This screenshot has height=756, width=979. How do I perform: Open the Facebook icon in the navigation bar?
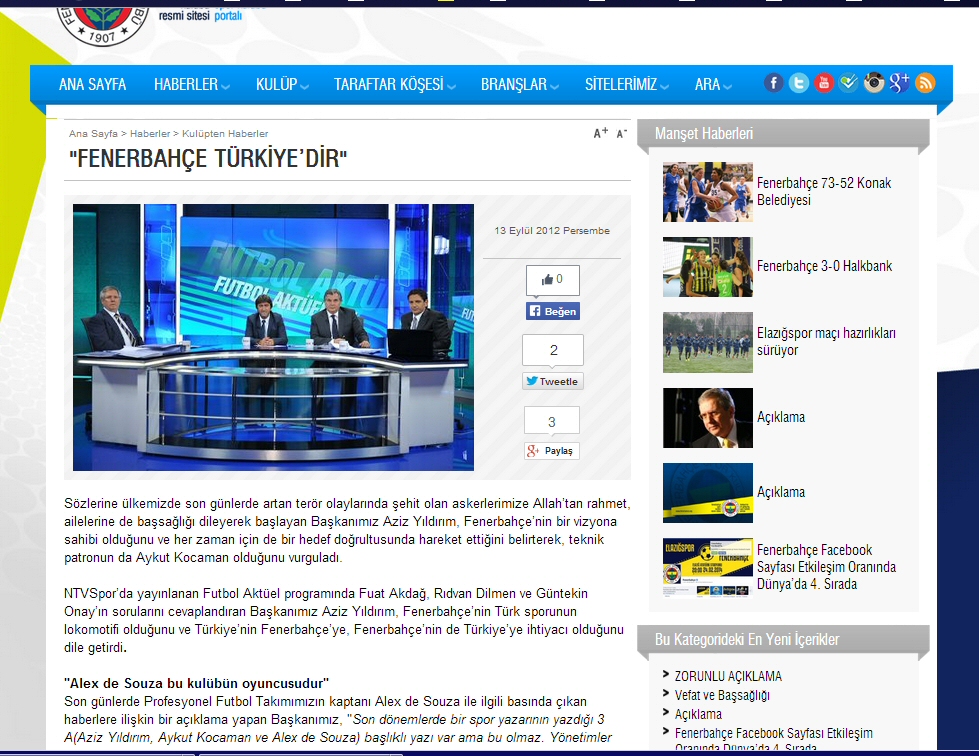coord(773,84)
